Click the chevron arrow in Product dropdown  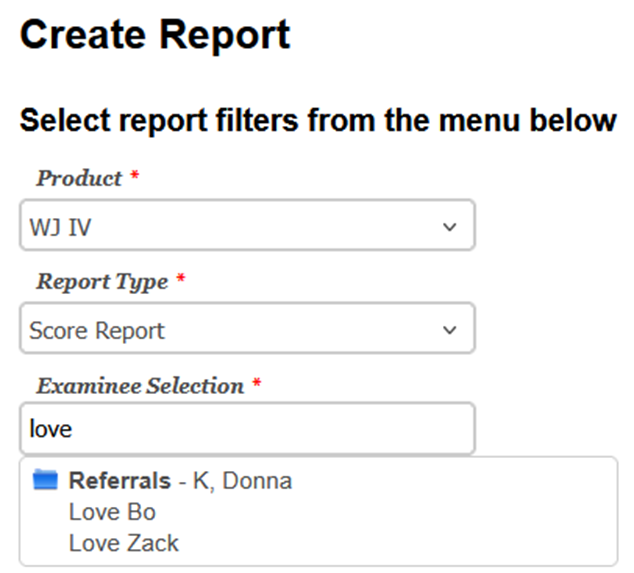(x=450, y=227)
